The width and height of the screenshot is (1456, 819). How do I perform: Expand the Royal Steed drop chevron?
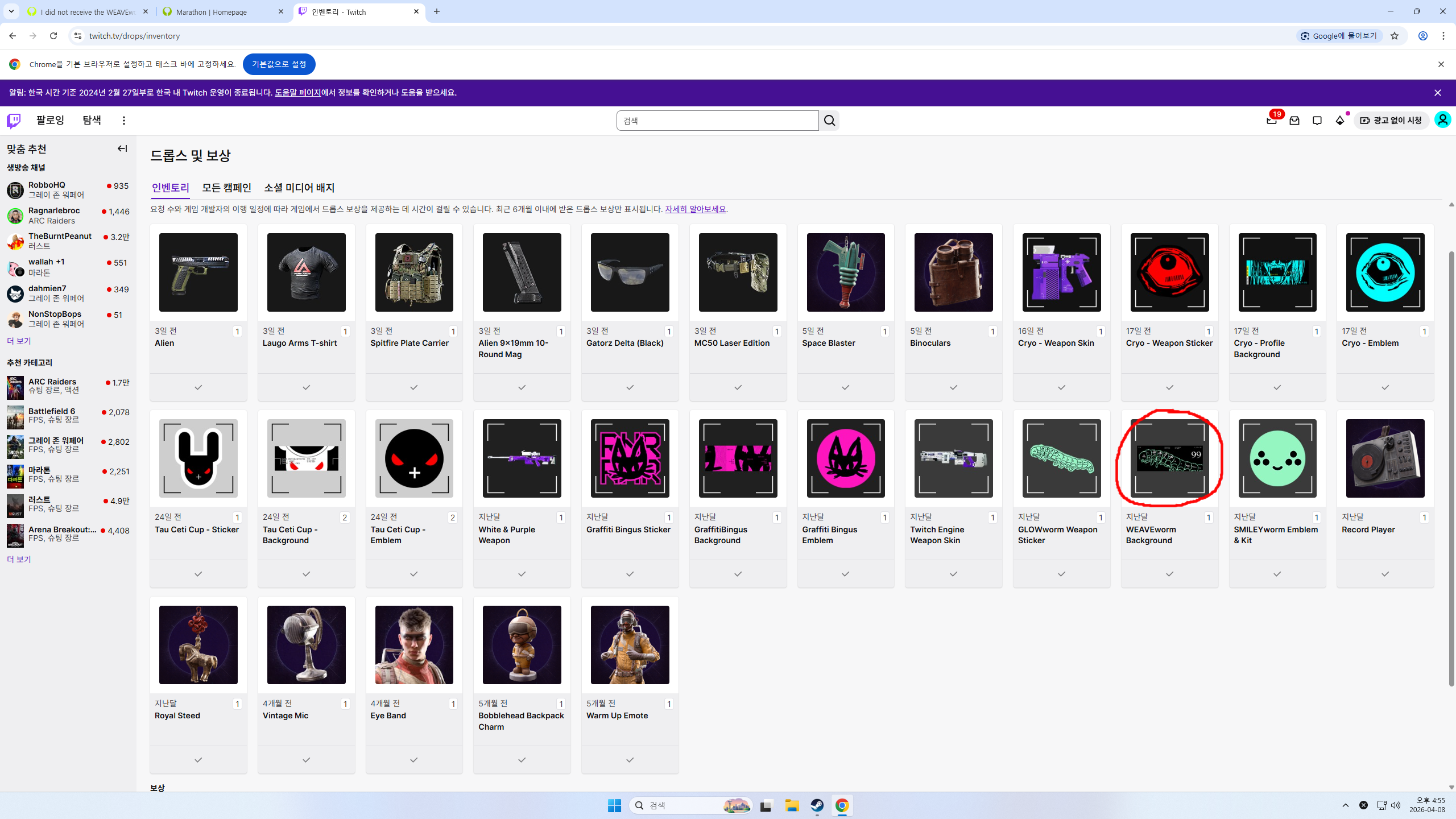(198, 760)
